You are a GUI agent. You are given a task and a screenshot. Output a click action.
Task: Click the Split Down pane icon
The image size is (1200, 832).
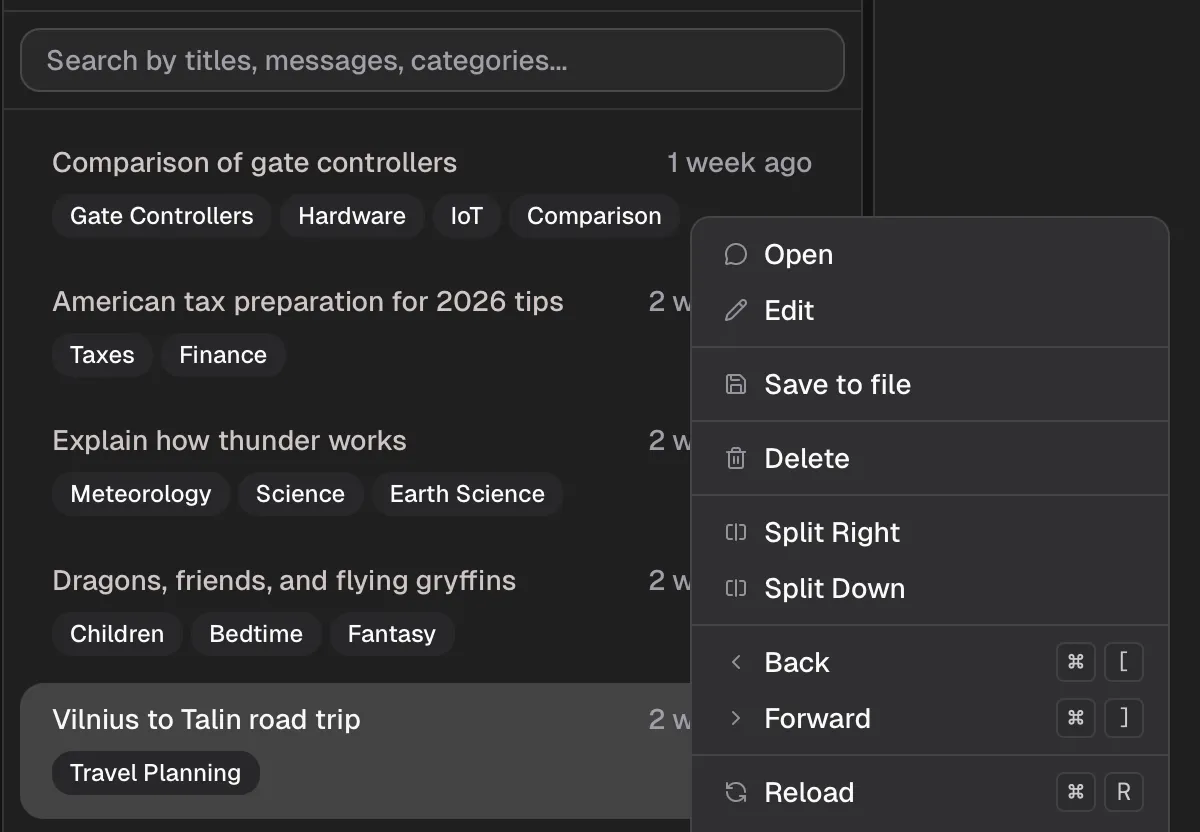tap(736, 589)
